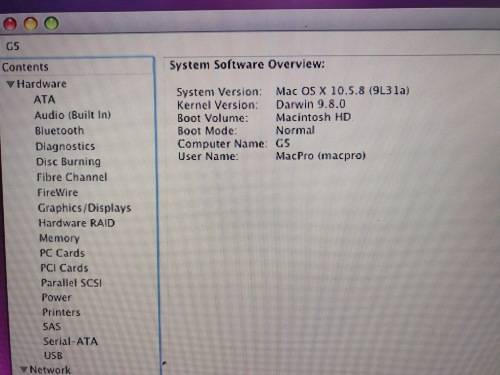Click the red close window button

(x=10, y=24)
